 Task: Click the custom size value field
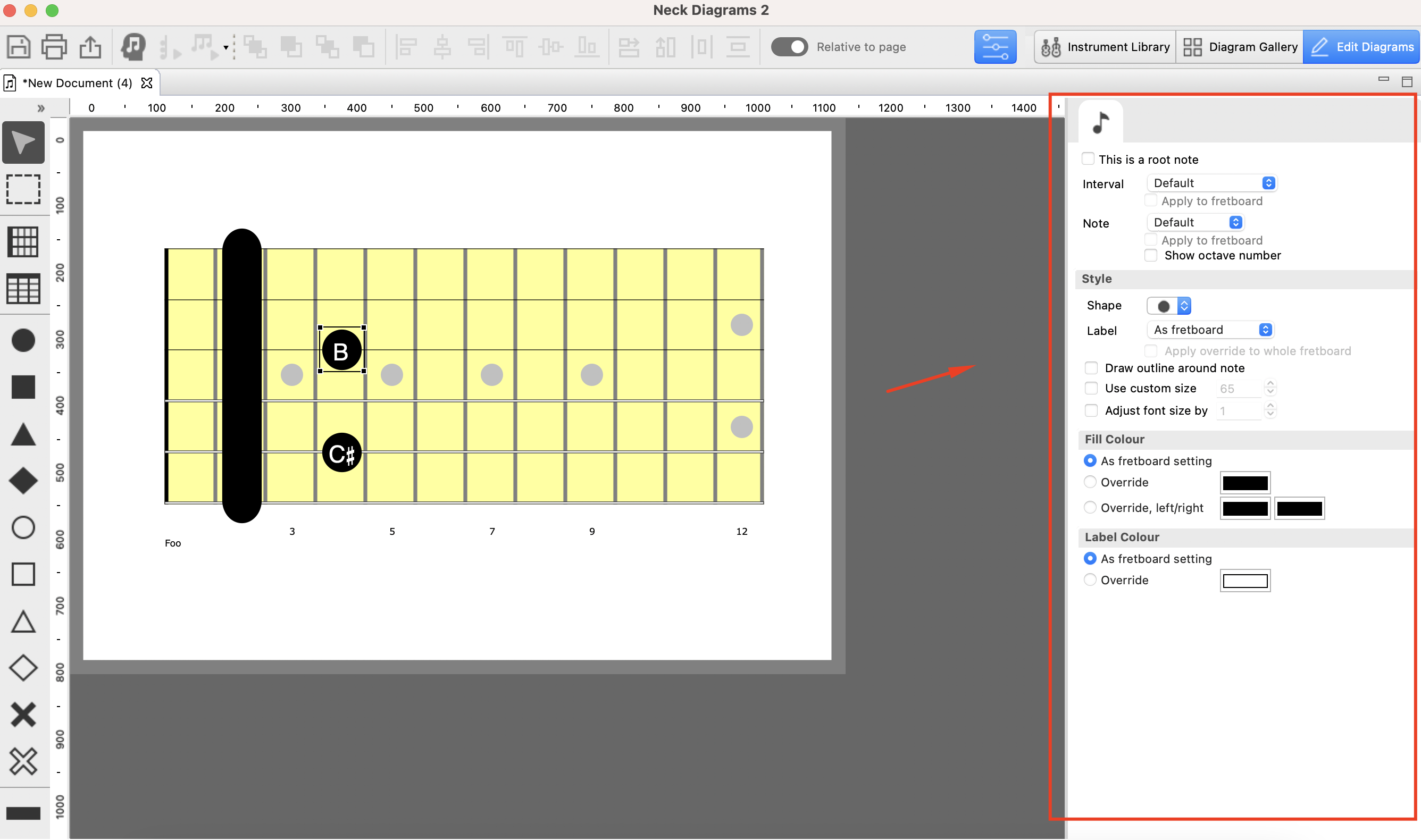coord(1239,389)
